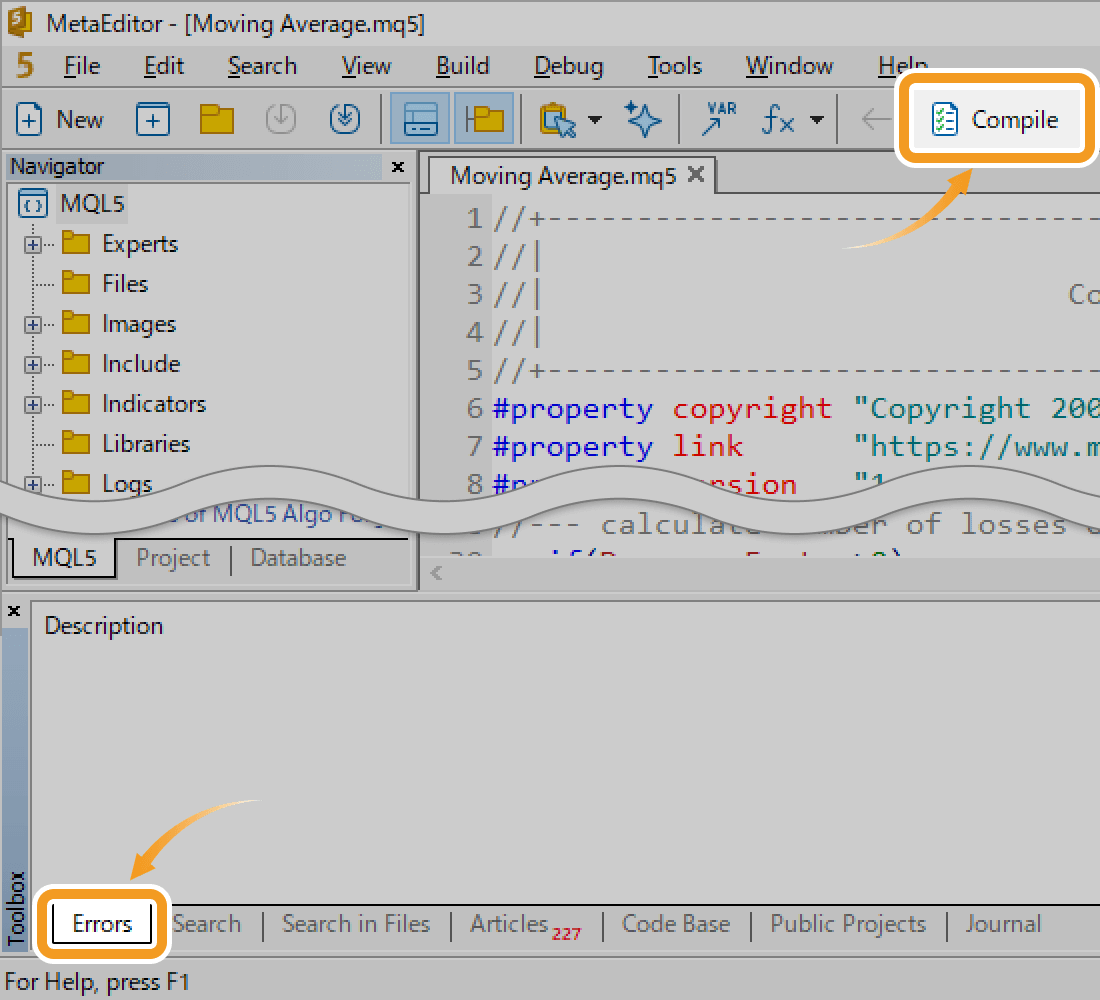Click the MQL5 root icon in Navigator
Viewport: 1100px width, 1000px height.
(33, 205)
